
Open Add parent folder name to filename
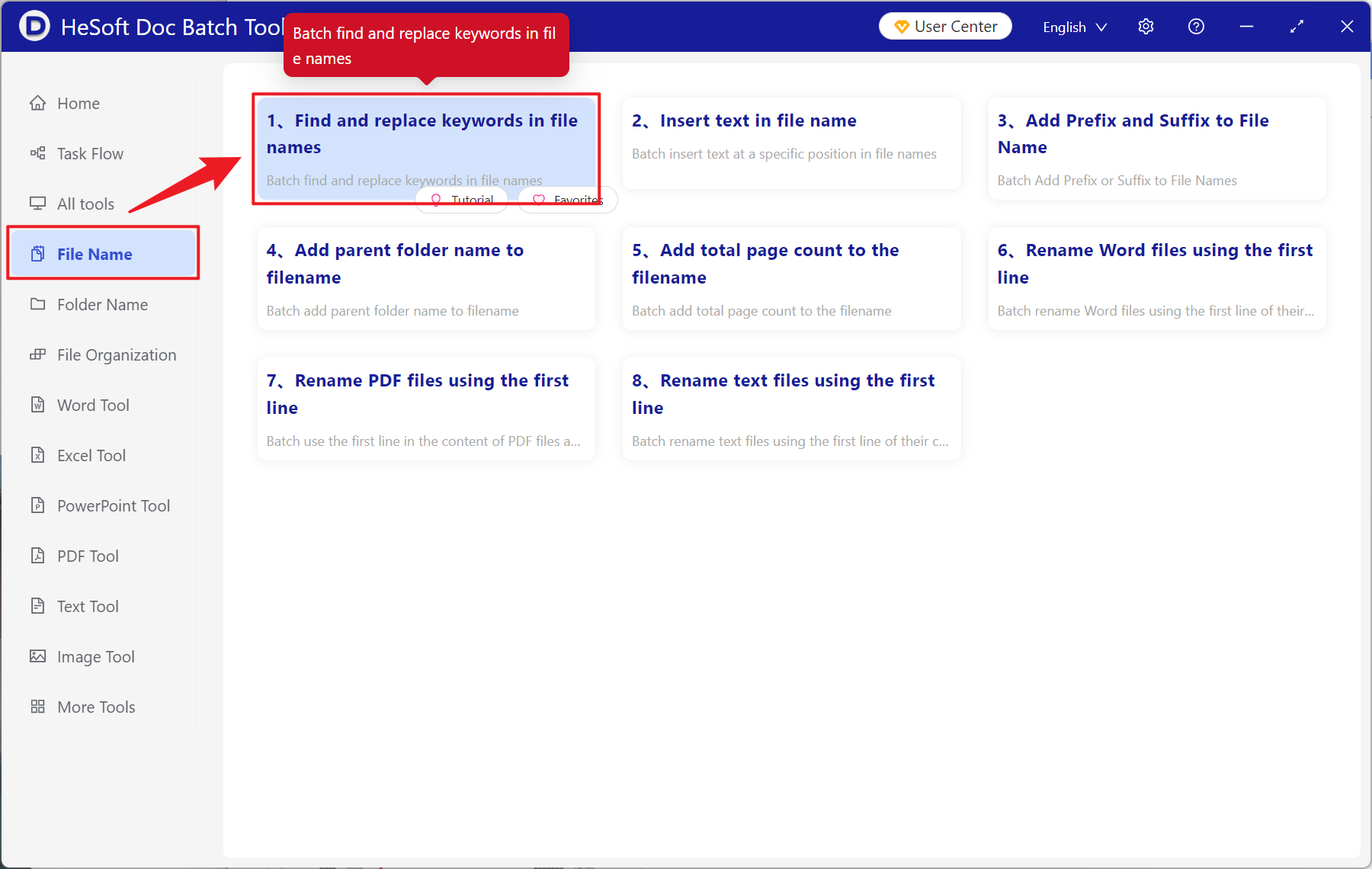tap(426, 278)
